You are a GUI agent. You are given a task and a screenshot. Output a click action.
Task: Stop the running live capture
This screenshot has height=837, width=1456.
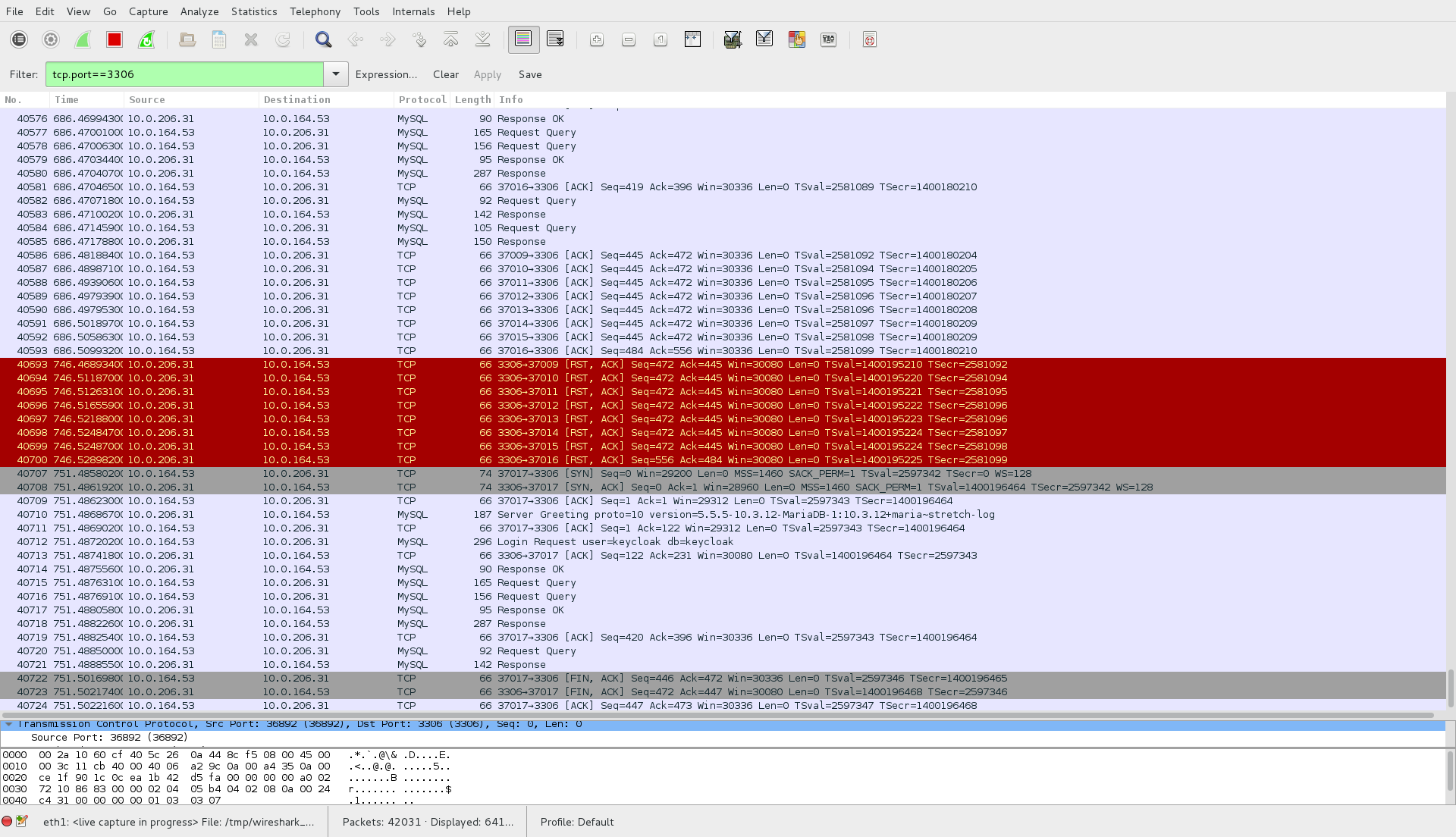click(x=115, y=39)
